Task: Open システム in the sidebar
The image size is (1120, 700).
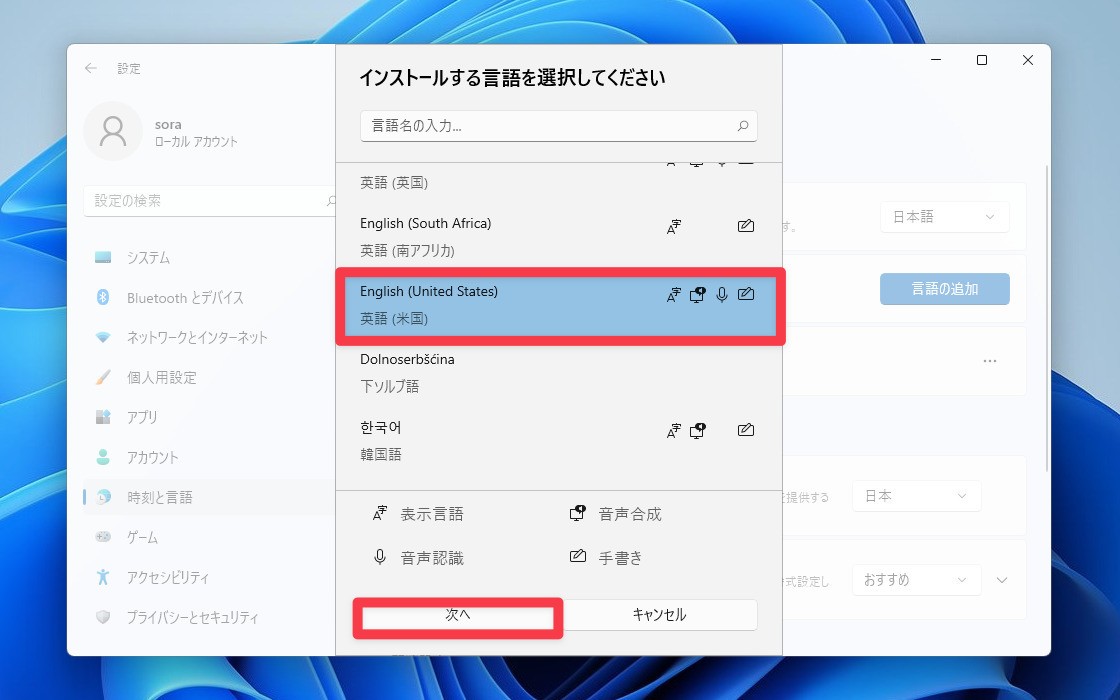Action: click(x=207, y=258)
